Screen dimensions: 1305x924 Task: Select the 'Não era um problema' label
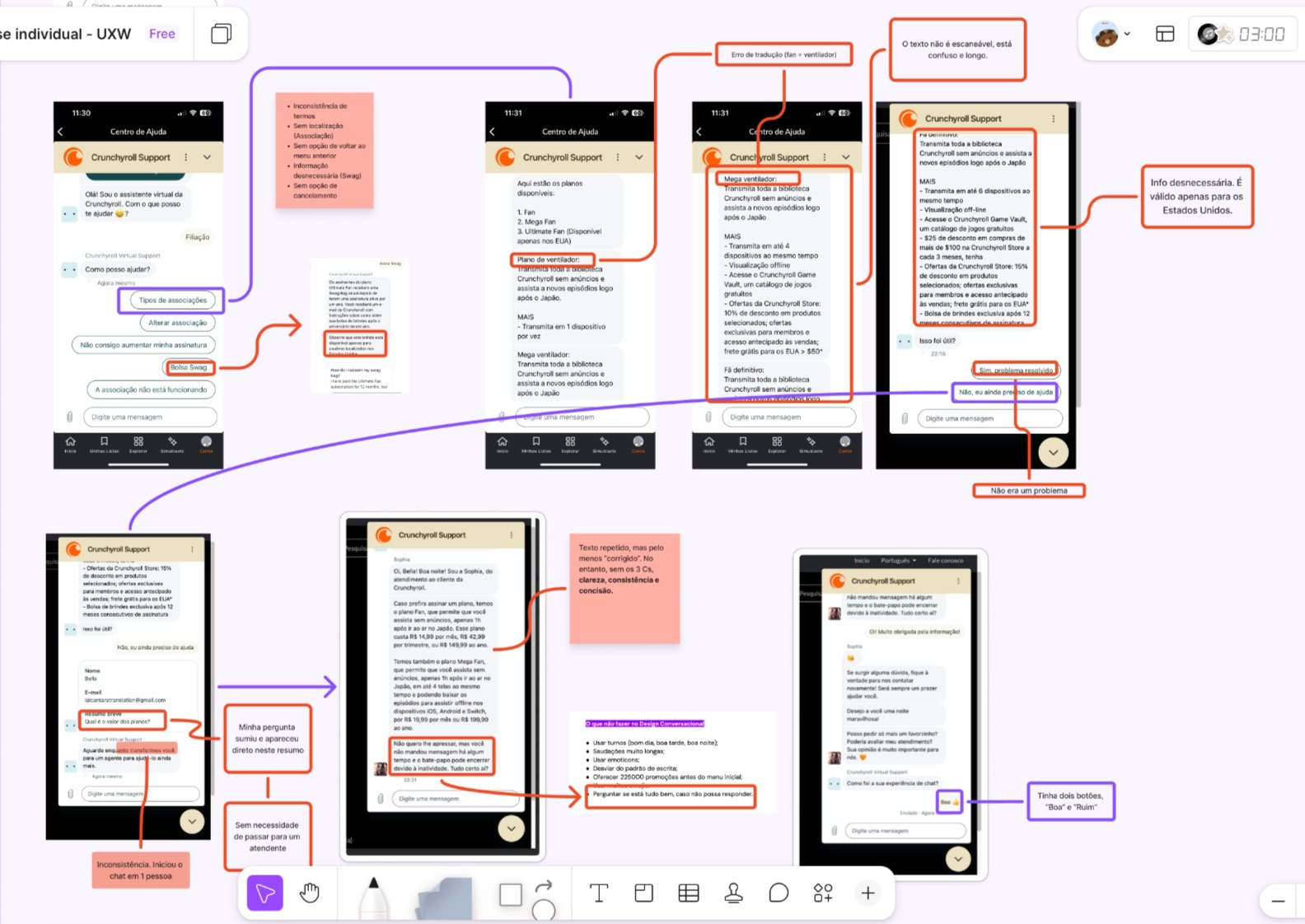(1028, 490)
